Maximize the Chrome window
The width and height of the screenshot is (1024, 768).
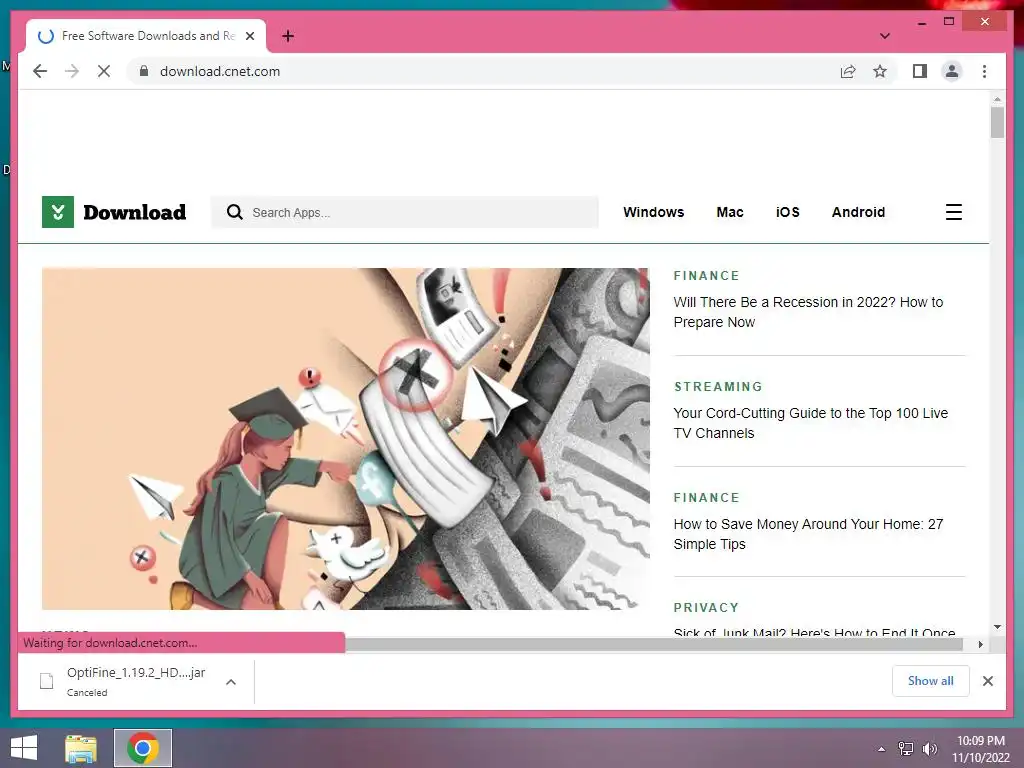(x=949, y=22)
